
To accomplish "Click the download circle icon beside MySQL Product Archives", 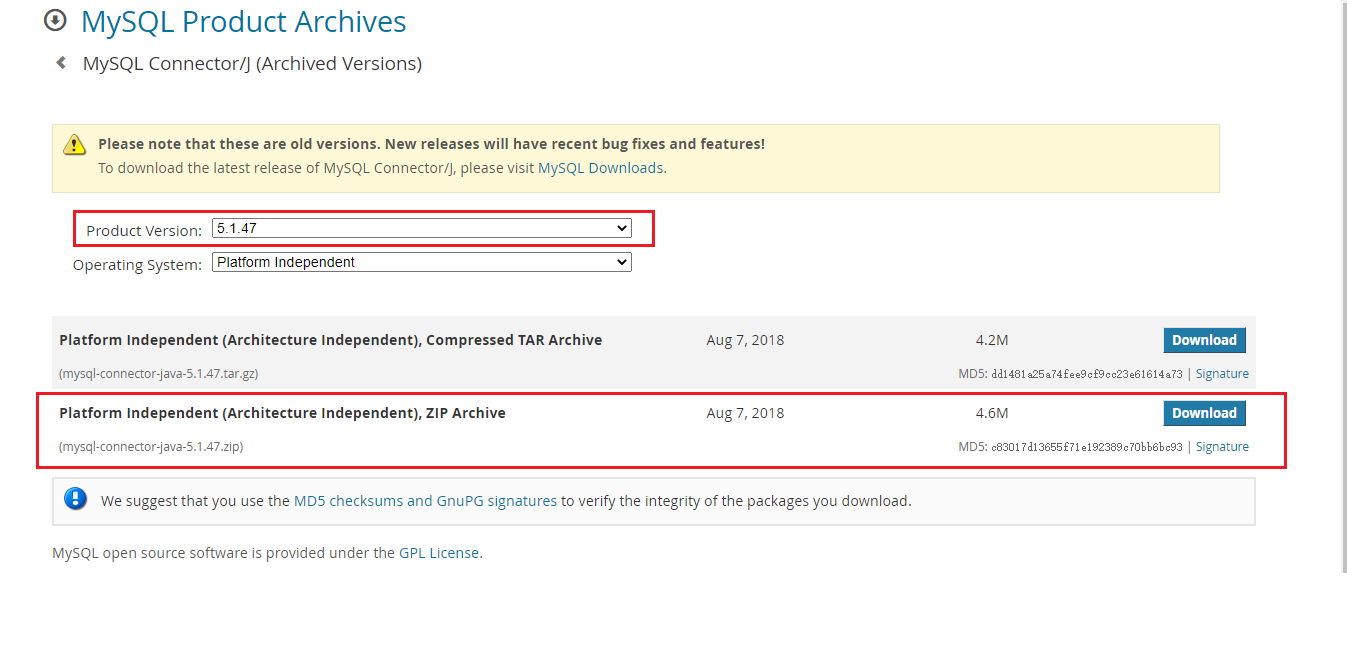I will pyautogui.click(x=55, y=20).
